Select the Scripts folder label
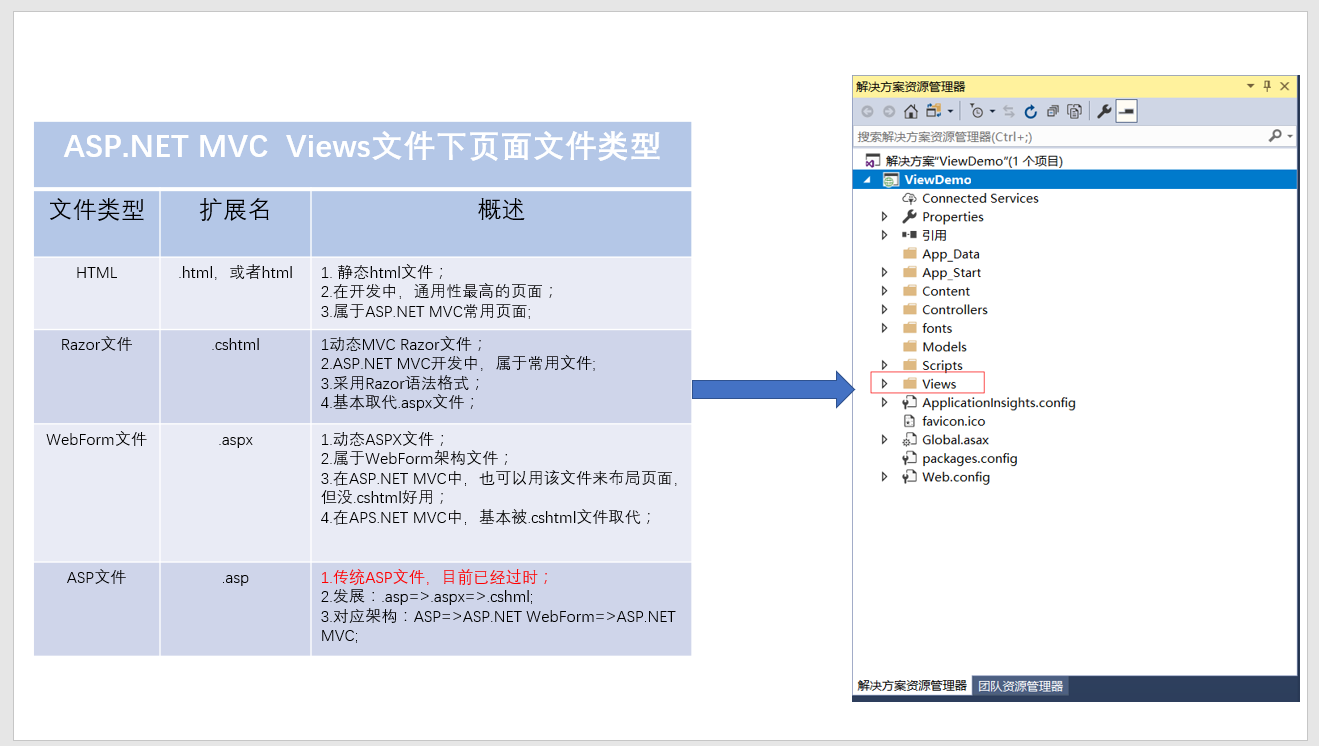1319x746 pixels. tap(942, 365)
